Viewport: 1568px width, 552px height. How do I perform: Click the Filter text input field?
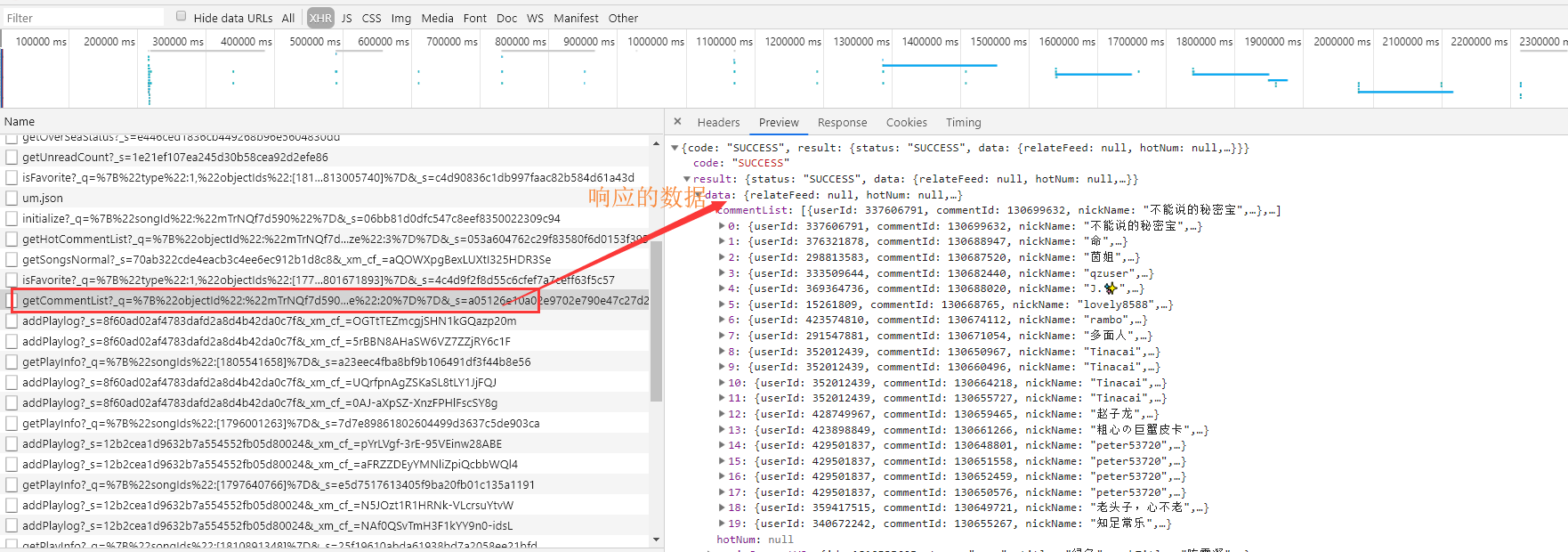83,18
